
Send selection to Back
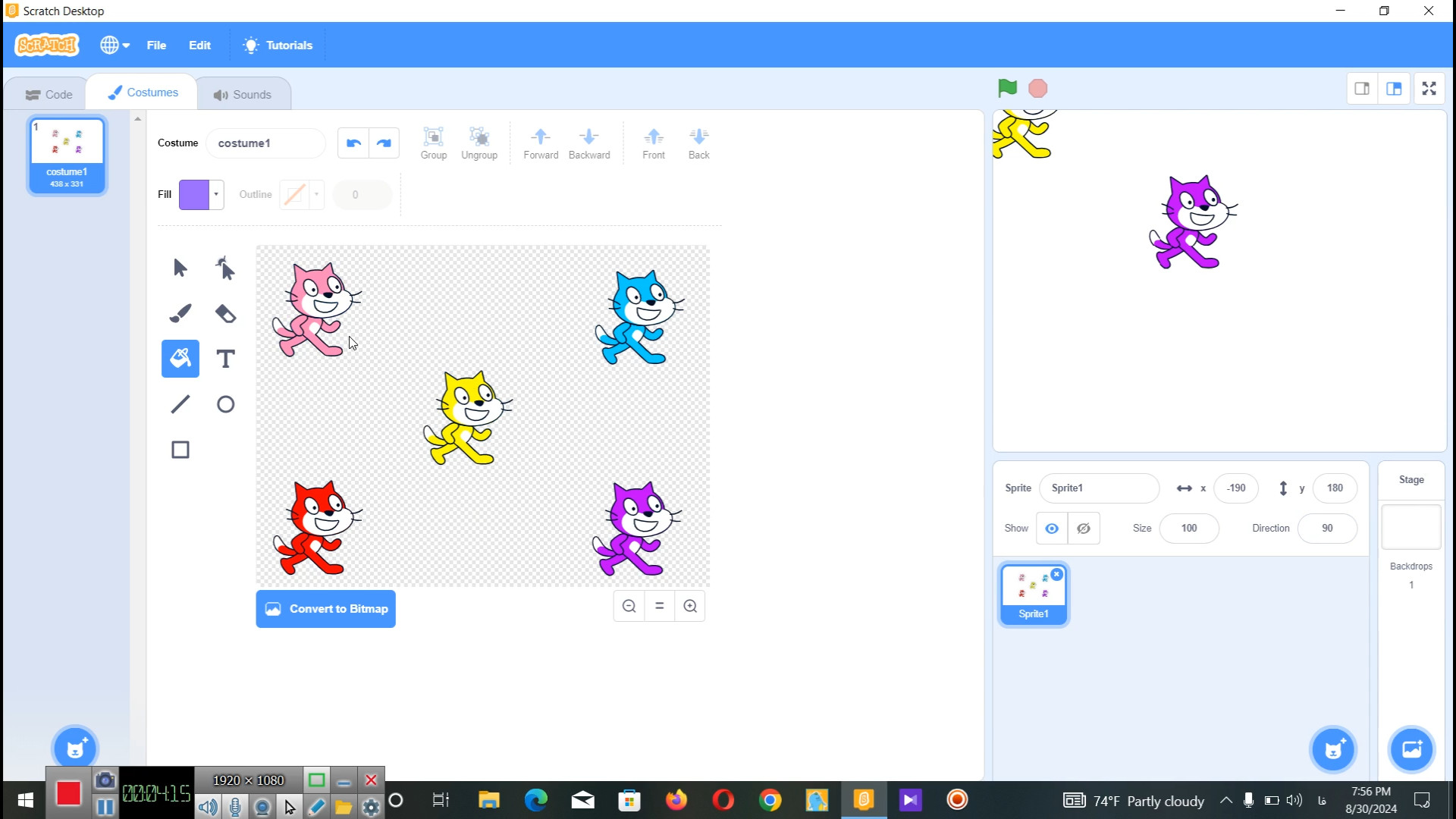click(699, 143)
